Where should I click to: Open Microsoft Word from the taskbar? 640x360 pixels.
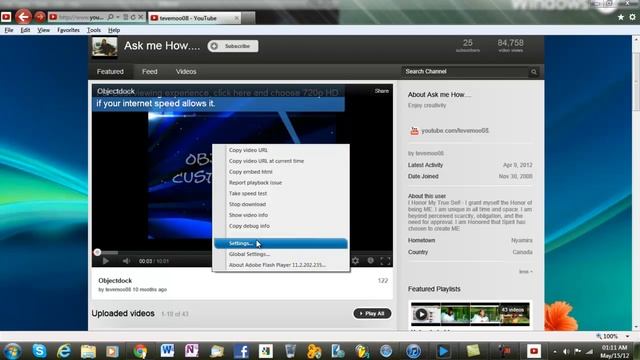point(167,351)
